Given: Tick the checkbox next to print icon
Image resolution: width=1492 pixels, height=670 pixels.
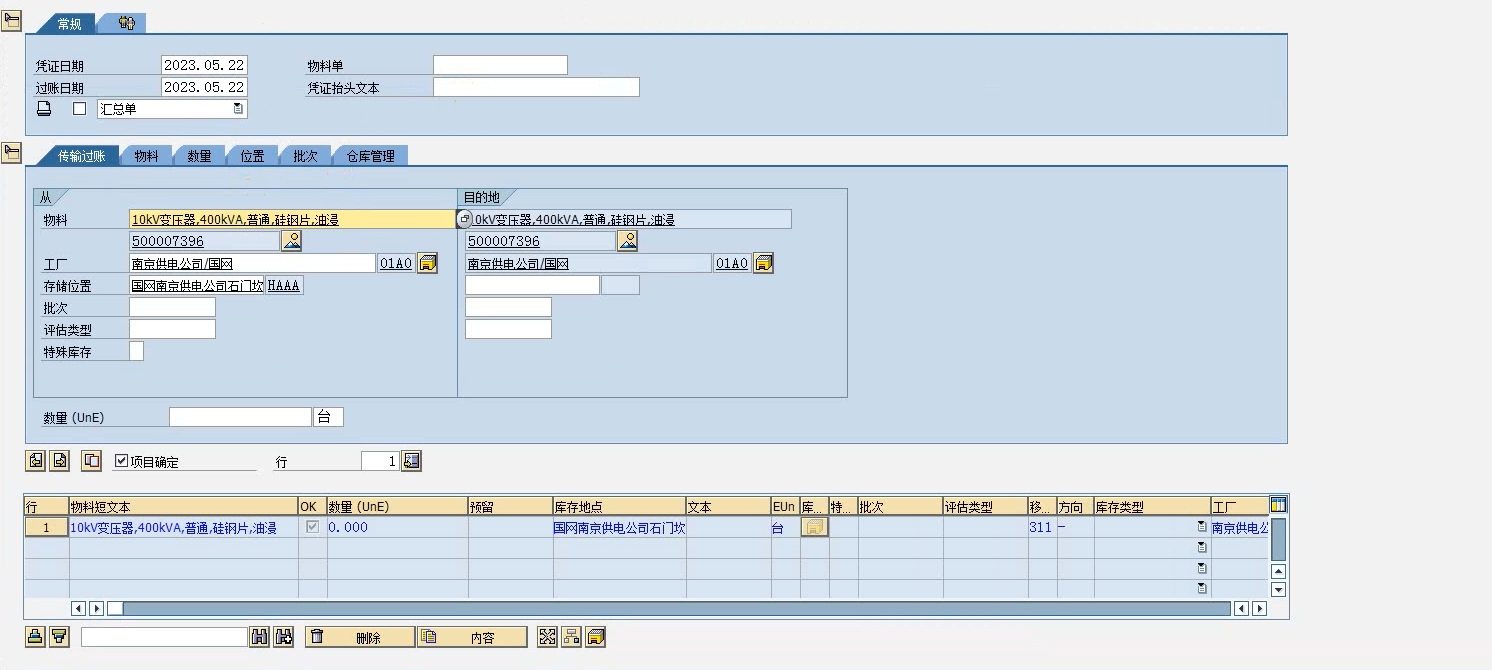Looking at the screenshot, I should click(x=80, y=109).
